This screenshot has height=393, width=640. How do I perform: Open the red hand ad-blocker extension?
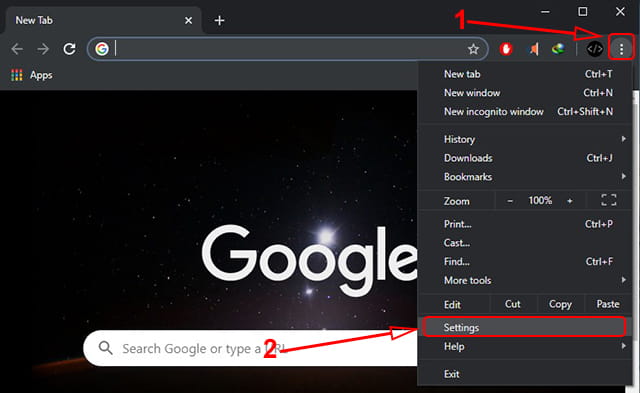506,49
